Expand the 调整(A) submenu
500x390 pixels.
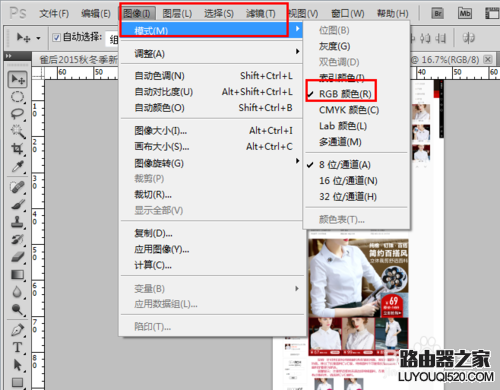tap(211, 53)
